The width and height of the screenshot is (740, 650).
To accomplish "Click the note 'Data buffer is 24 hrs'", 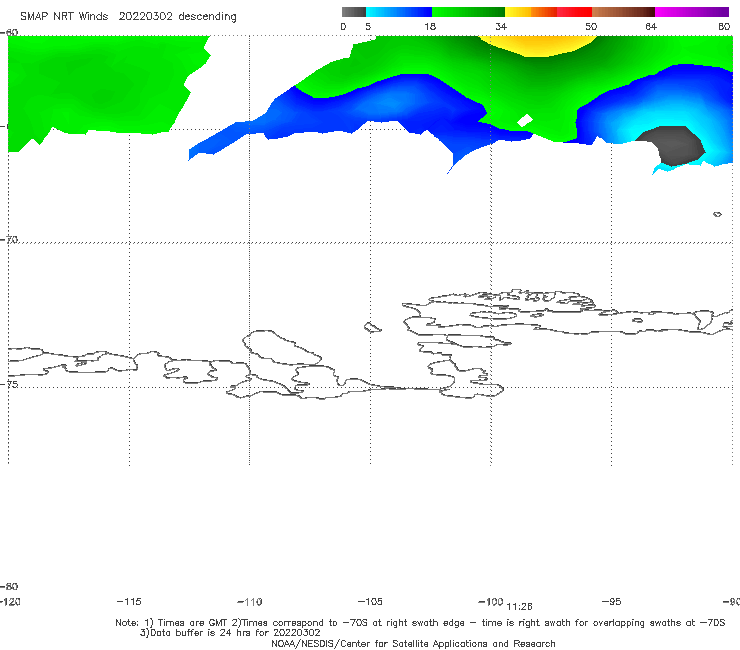I will coord(192,633).
